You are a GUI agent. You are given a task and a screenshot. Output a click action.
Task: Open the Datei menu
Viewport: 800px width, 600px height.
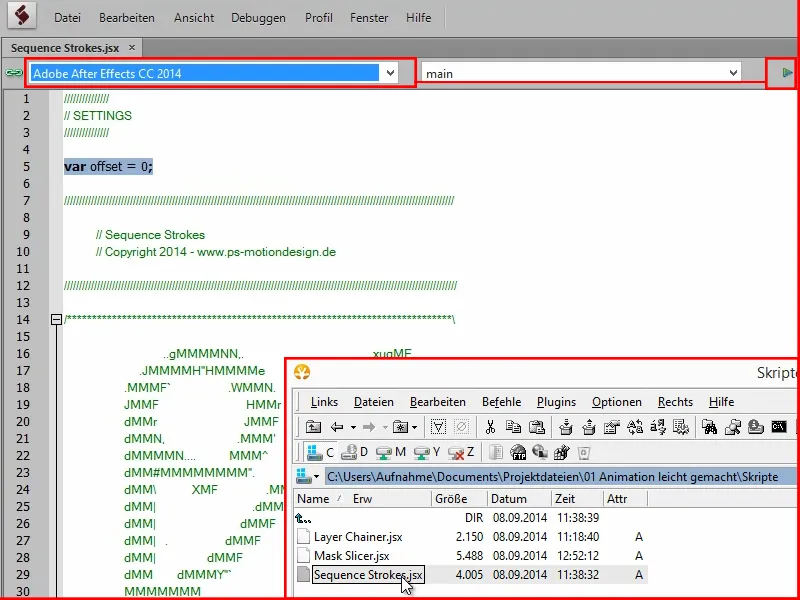[x=67, y=18]
